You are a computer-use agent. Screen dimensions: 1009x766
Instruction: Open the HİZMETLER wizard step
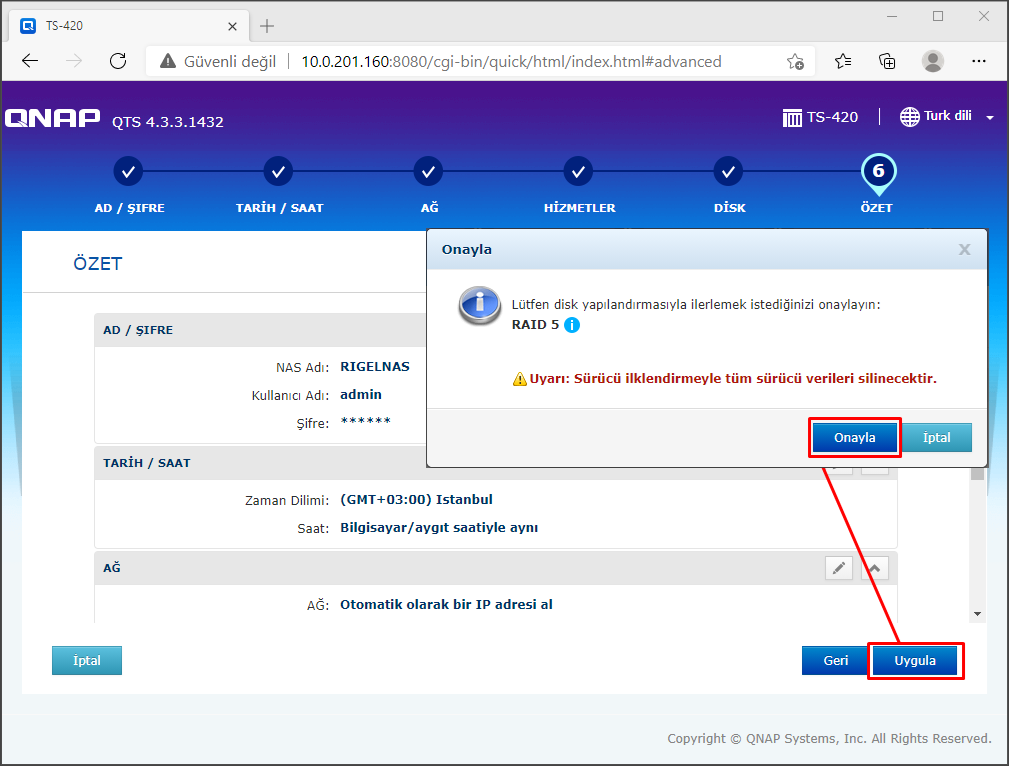[578, 171]
